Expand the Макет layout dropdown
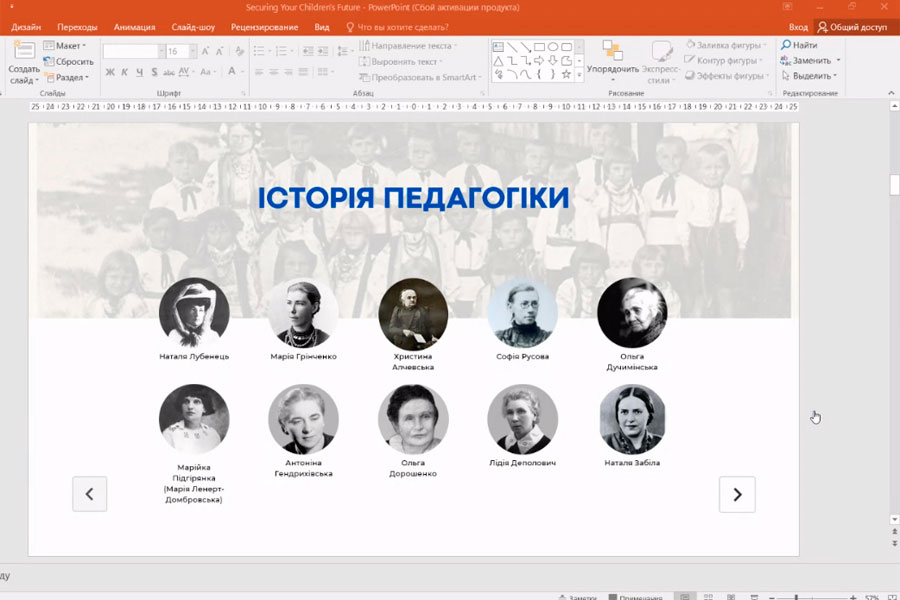900x600 pixels. [x=70, y=46]
